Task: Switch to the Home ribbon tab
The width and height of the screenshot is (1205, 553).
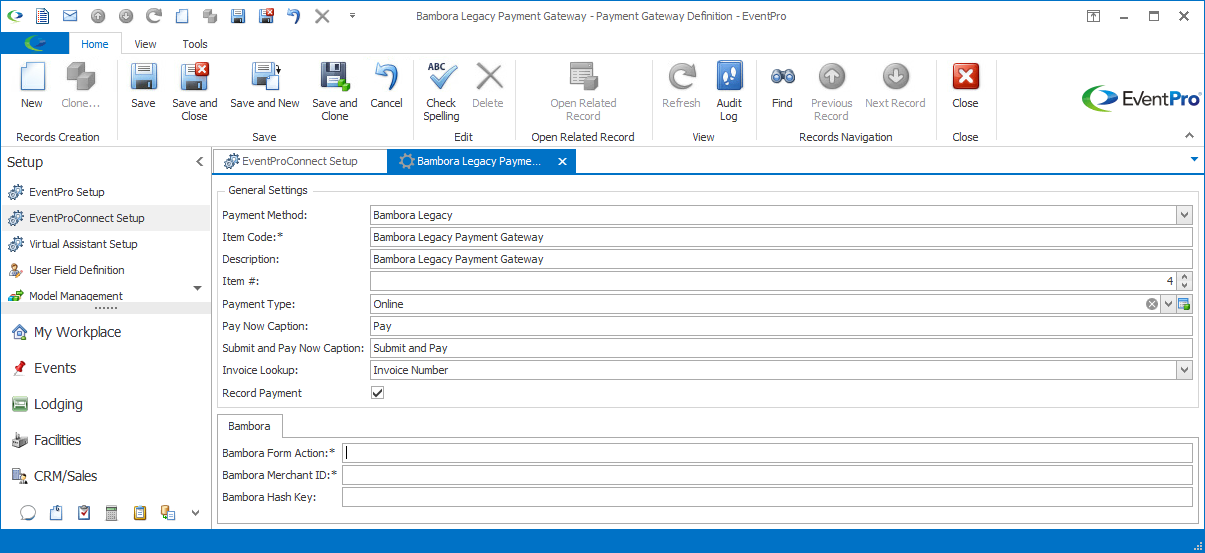Action: [95, 44]
